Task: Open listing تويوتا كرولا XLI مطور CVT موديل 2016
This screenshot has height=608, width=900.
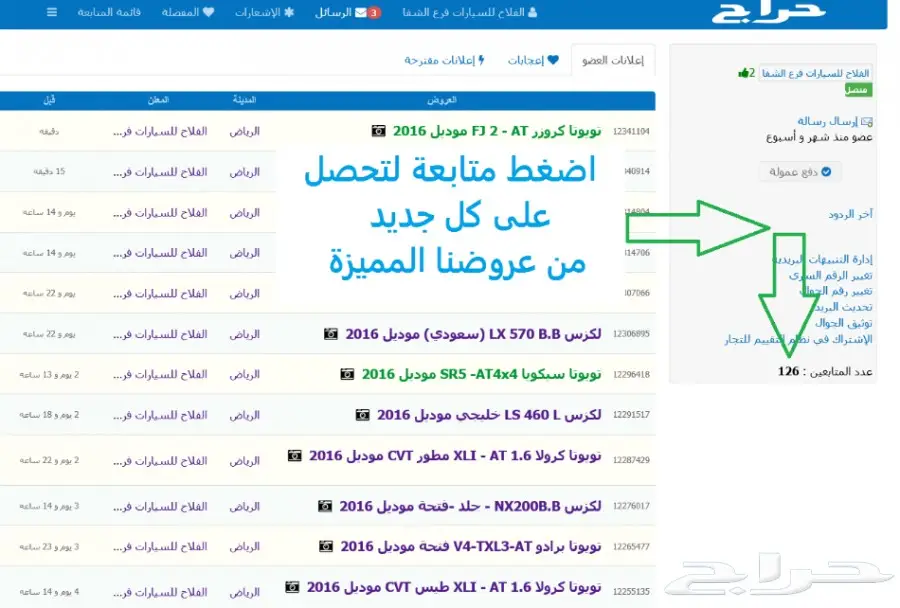Action: click(455, 456)
